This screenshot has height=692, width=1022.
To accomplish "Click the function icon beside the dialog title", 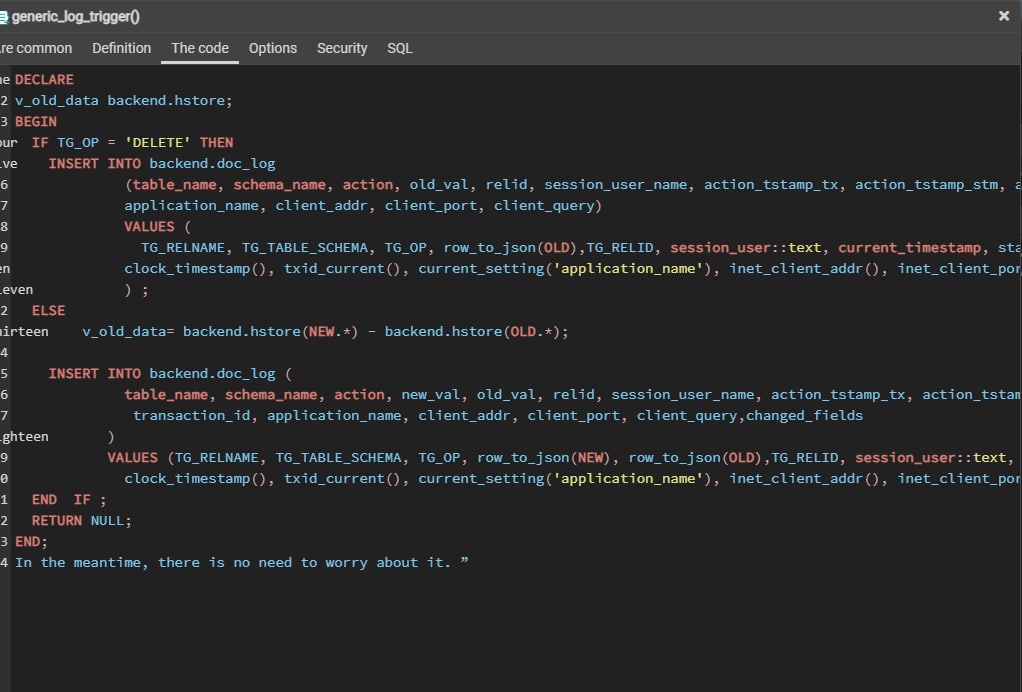I will (4, 16).
